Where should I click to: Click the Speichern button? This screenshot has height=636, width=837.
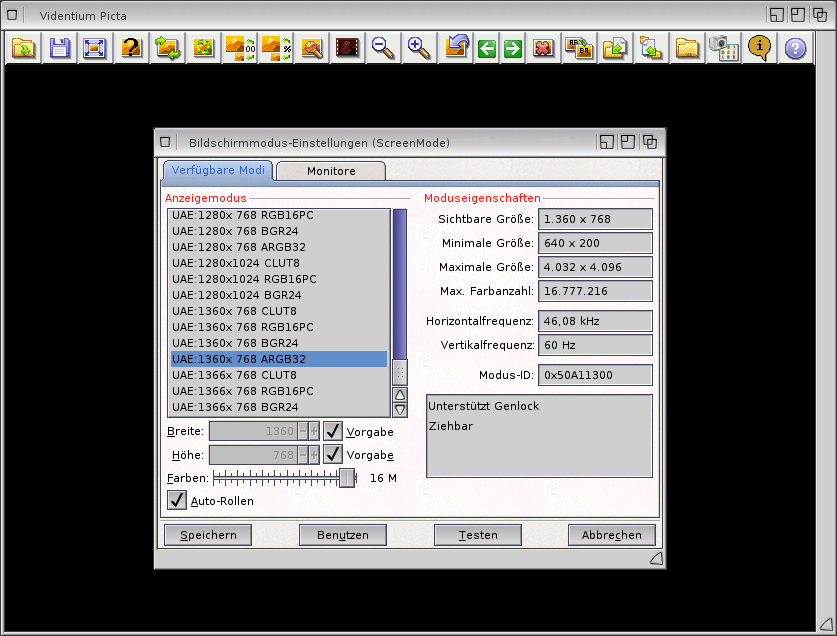(x=208, y=535)
